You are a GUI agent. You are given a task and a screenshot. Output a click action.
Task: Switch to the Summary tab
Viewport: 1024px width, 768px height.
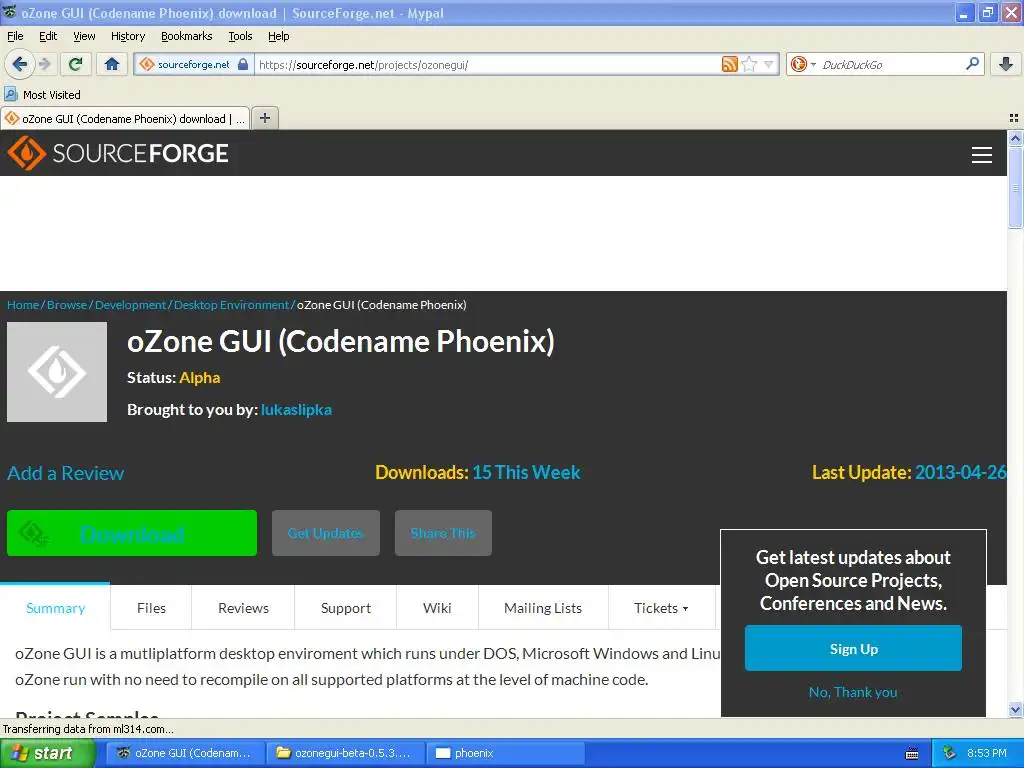pos(56,608)
